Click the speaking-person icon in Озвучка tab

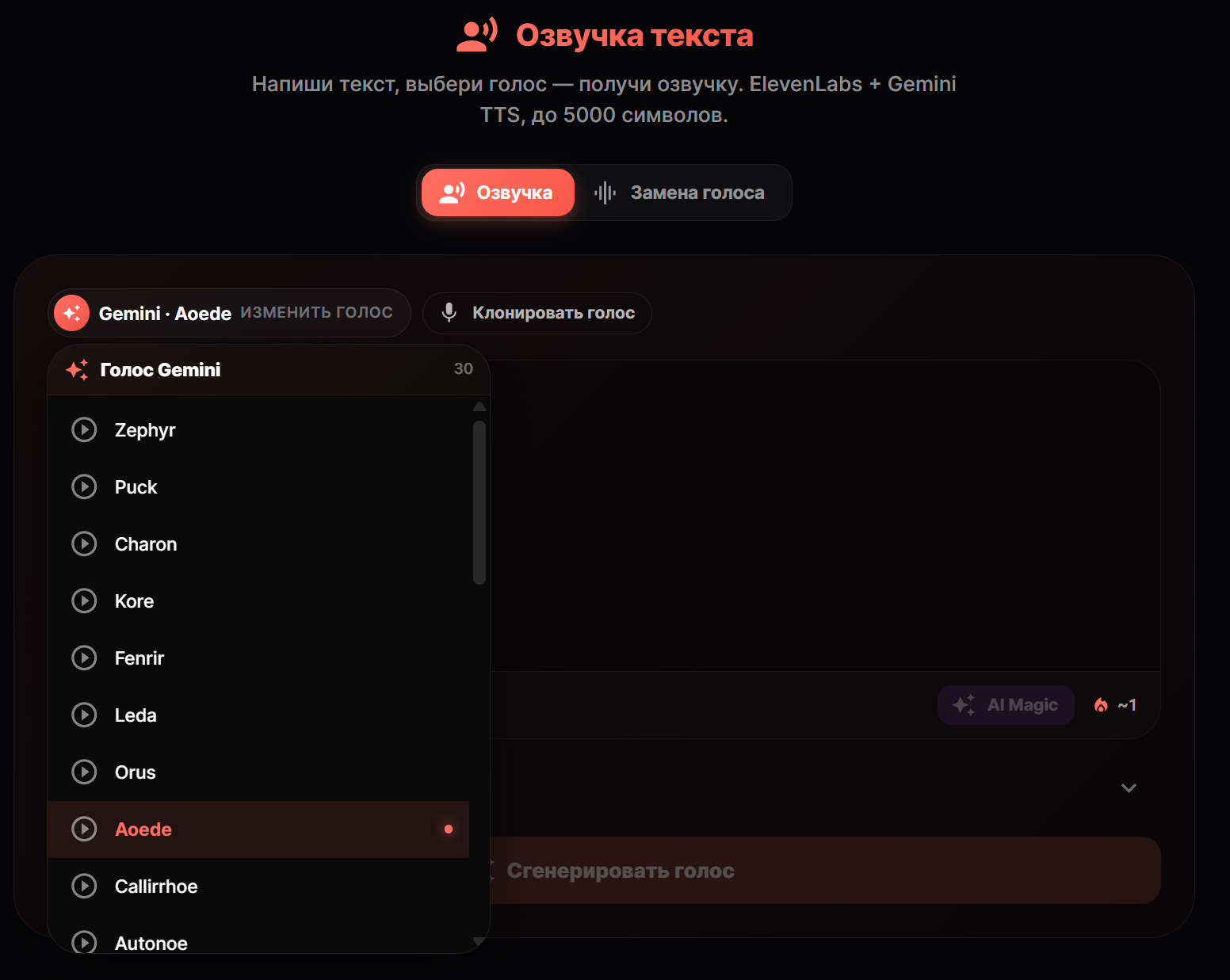453,193
